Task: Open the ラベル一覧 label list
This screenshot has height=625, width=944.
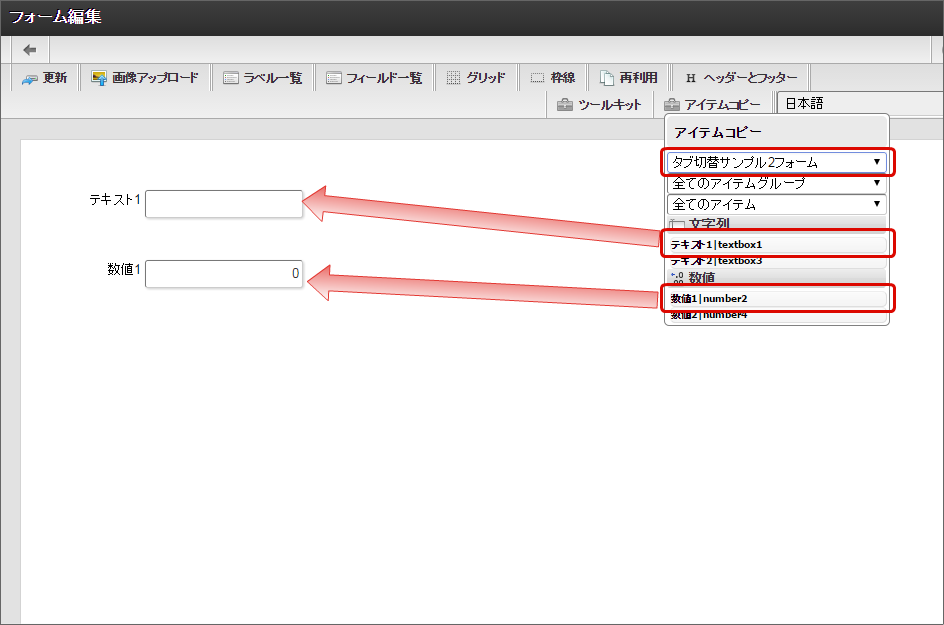Action: 262,78
